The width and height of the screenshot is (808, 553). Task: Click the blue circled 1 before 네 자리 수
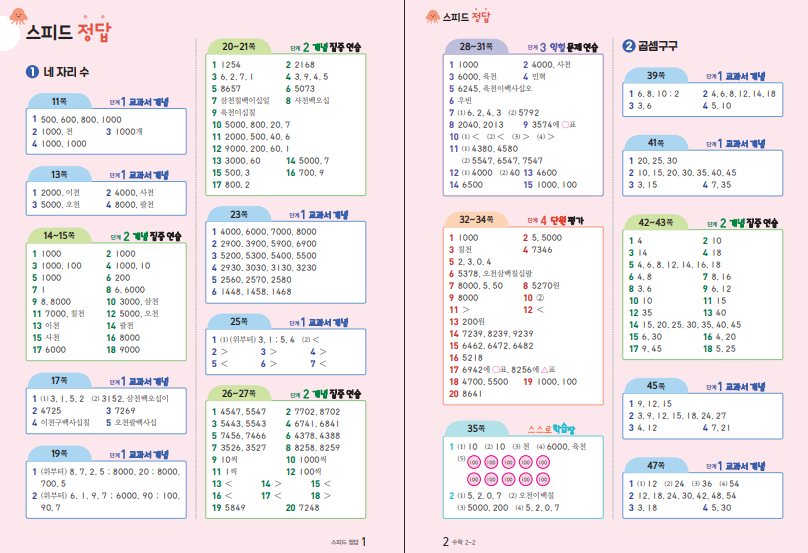pos(32,72)
